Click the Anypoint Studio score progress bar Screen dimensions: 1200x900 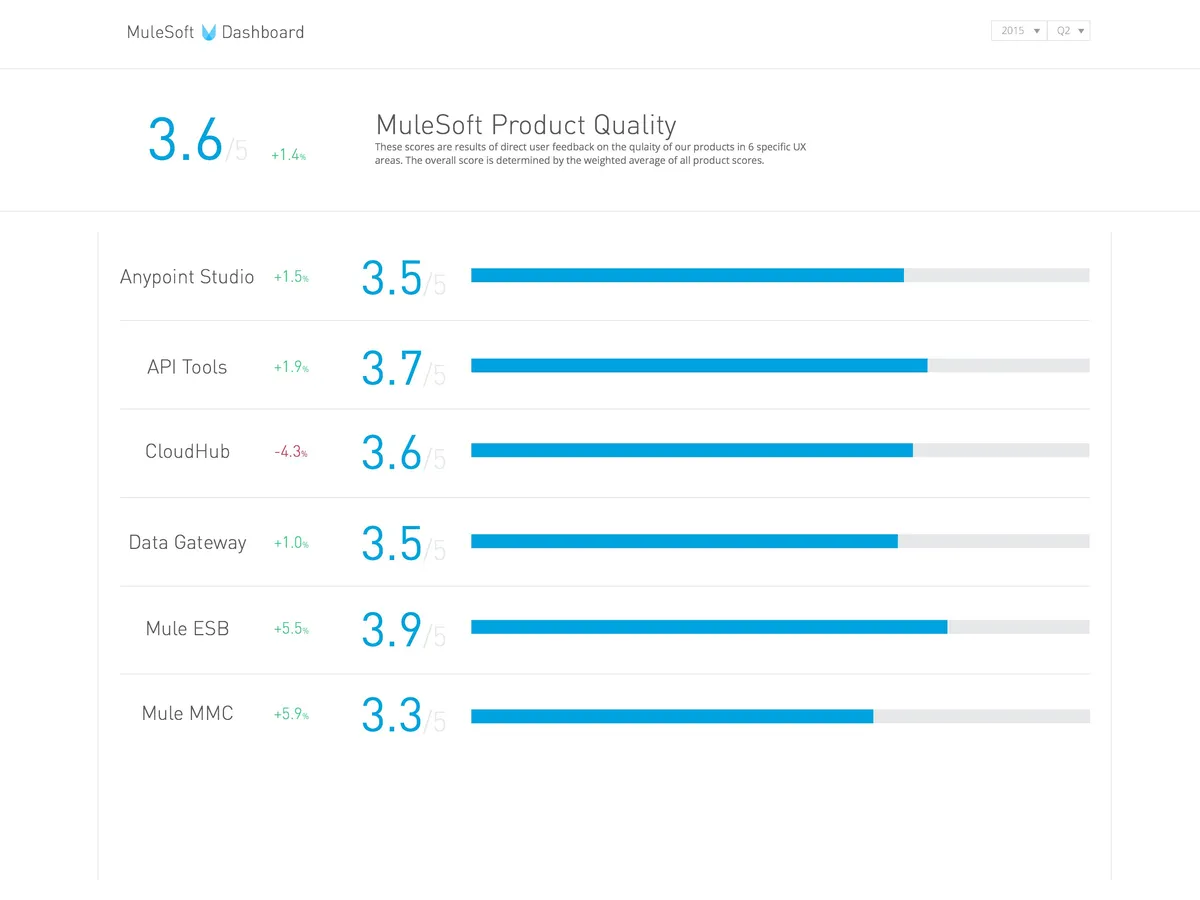pos(780,275)
